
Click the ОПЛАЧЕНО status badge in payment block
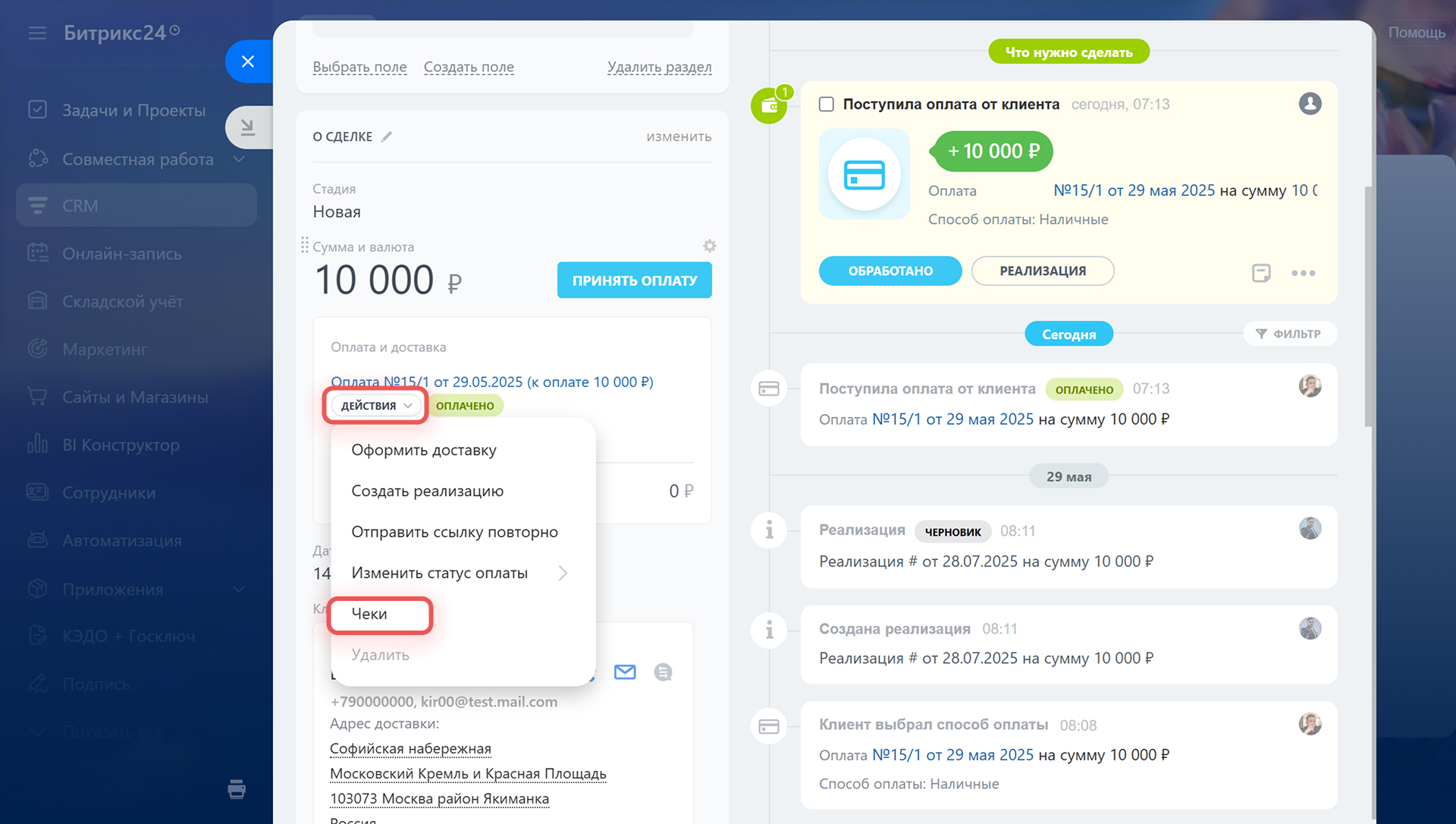pos(465,406)
